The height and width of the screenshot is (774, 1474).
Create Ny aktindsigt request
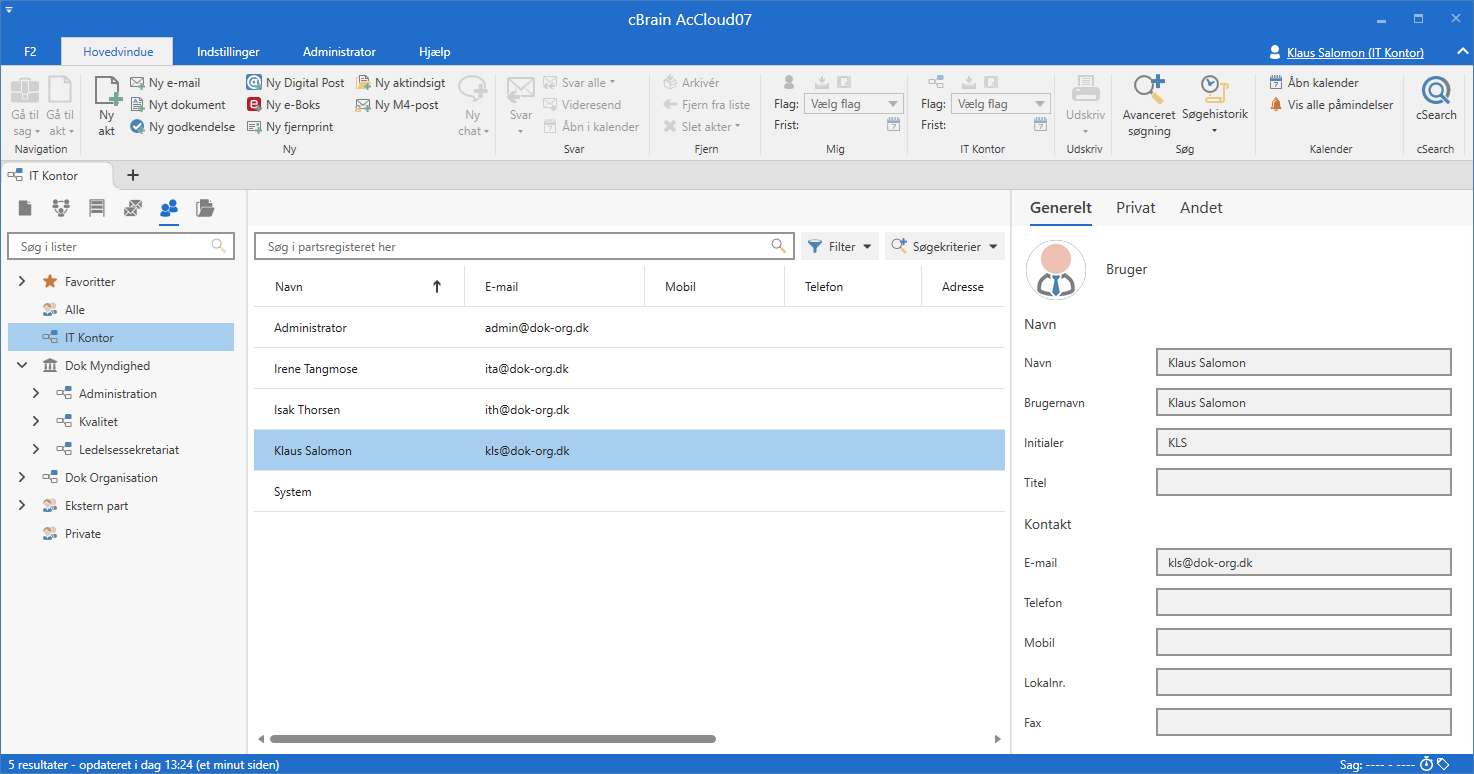point(401,83)
